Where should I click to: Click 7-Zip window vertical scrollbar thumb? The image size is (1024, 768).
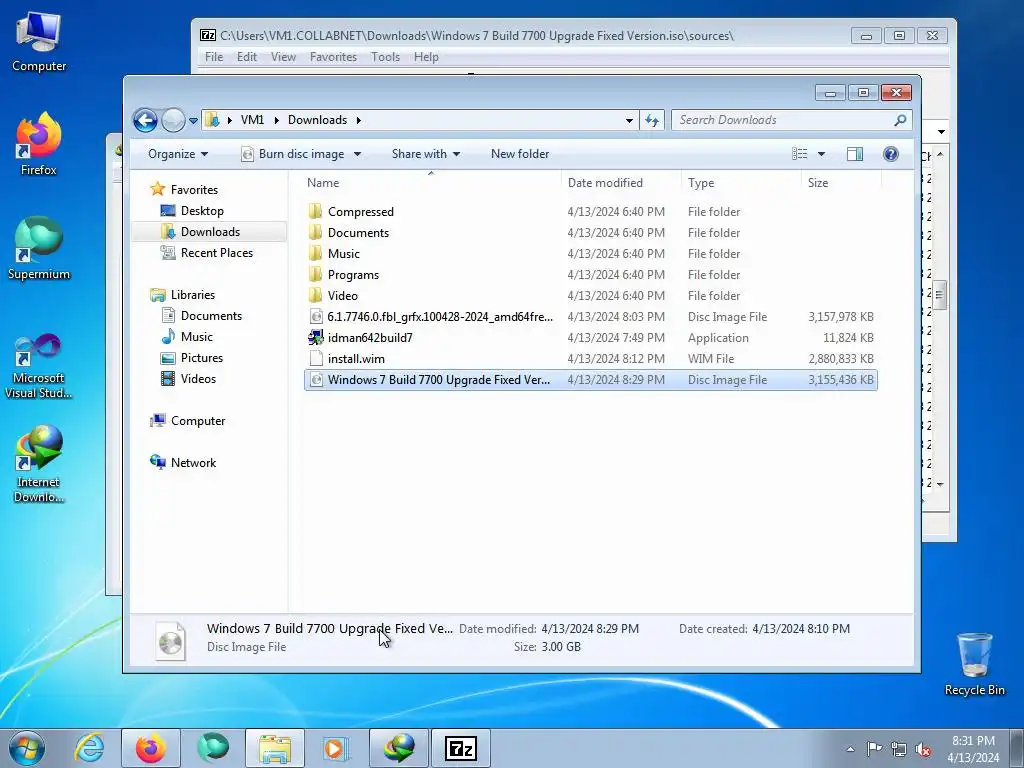[x=940, y=295]
